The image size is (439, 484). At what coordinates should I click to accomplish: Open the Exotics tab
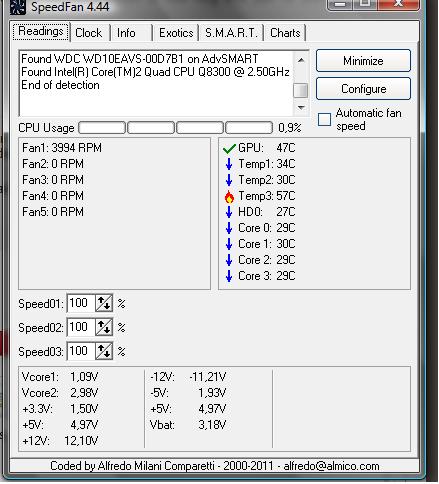[176, 33]
